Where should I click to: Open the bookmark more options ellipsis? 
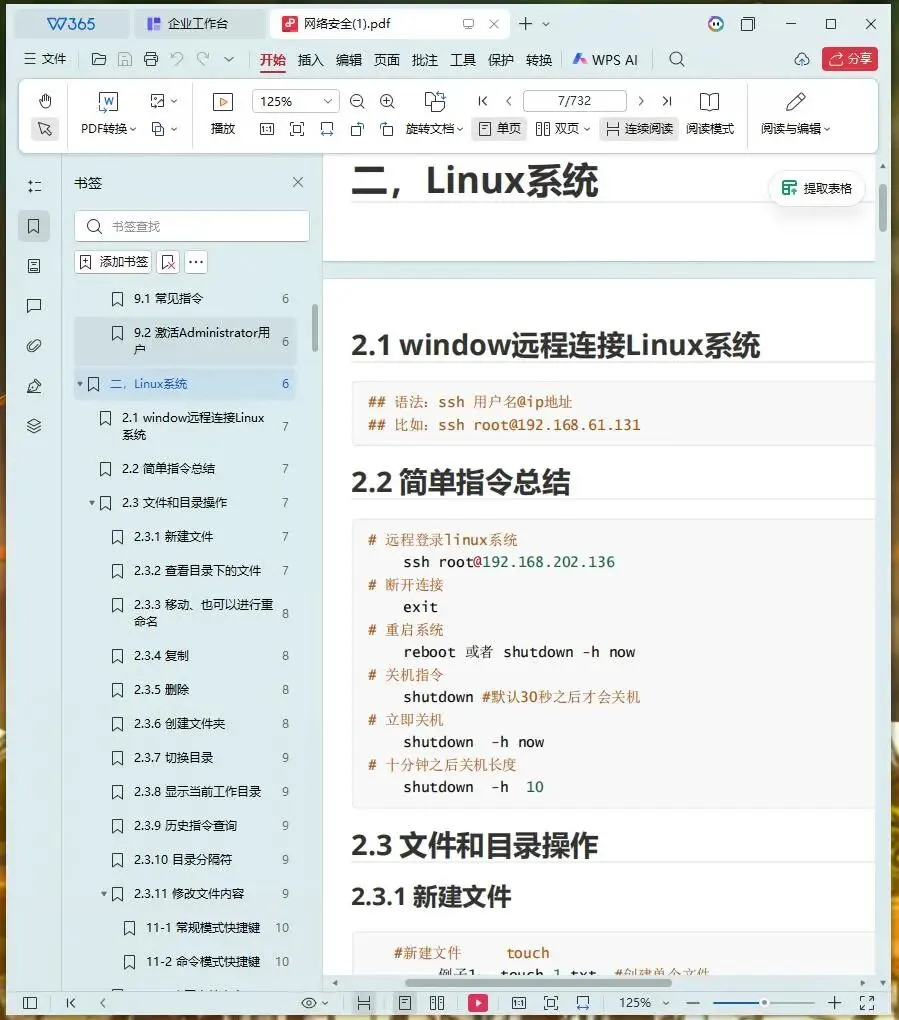196,262
